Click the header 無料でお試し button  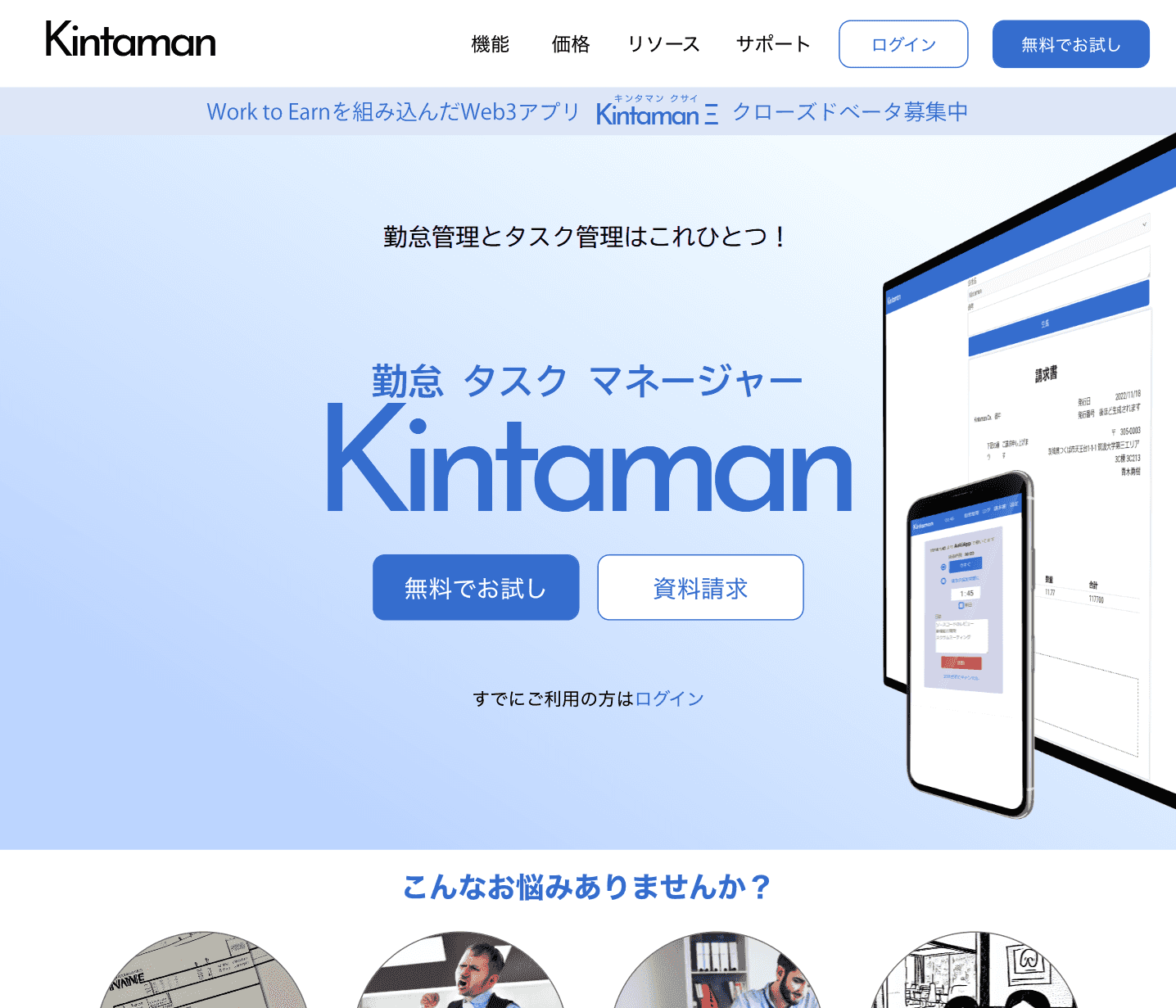(1071, 44)
